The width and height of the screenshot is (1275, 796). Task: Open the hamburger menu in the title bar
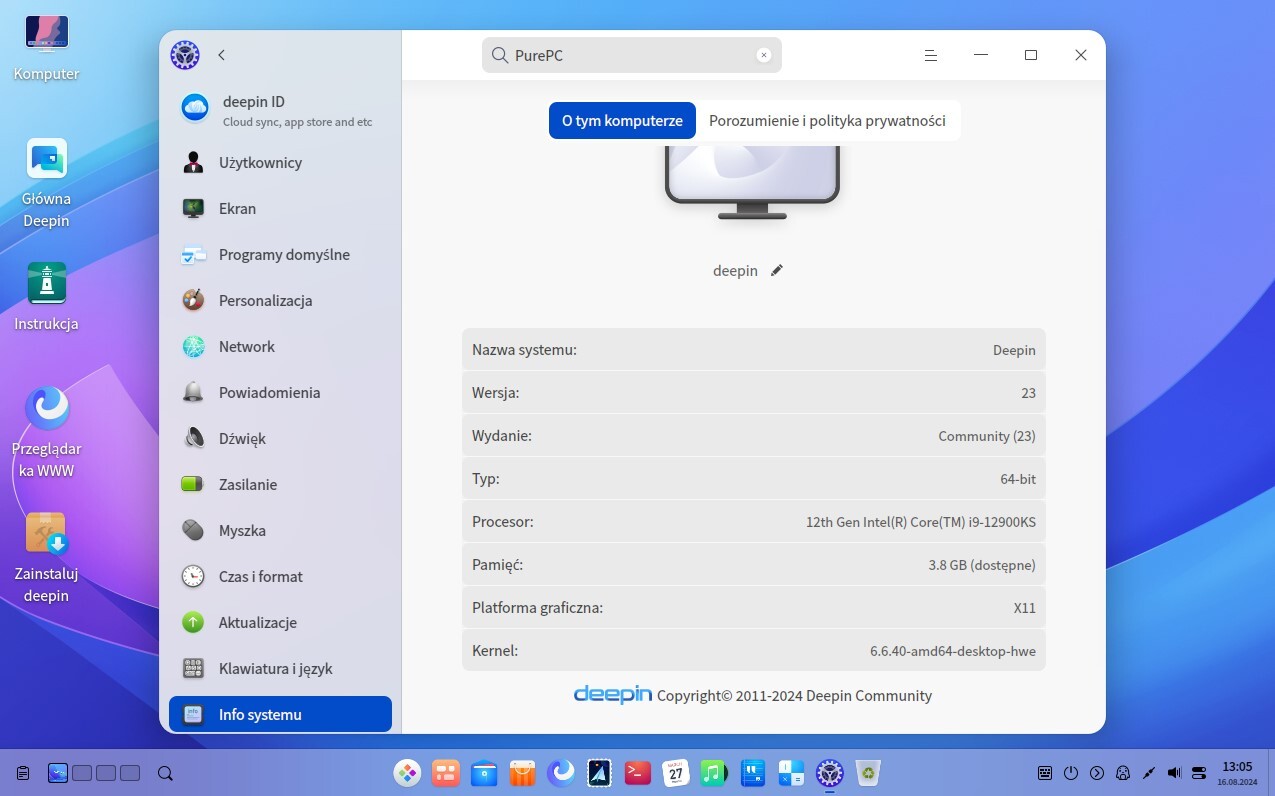[x=931, y=55]
